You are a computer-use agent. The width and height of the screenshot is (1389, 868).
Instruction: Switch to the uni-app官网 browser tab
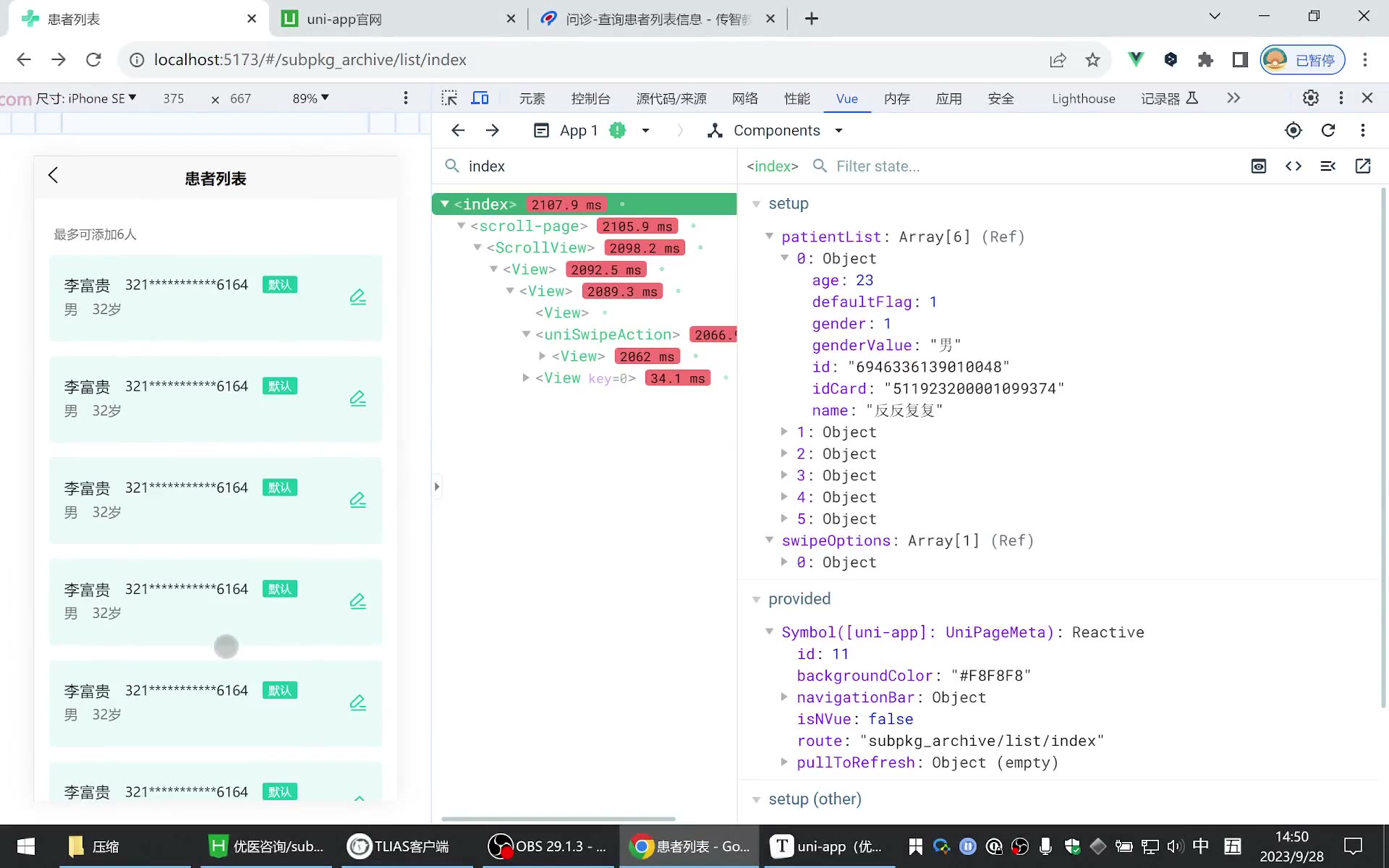(x=399, y=19)
